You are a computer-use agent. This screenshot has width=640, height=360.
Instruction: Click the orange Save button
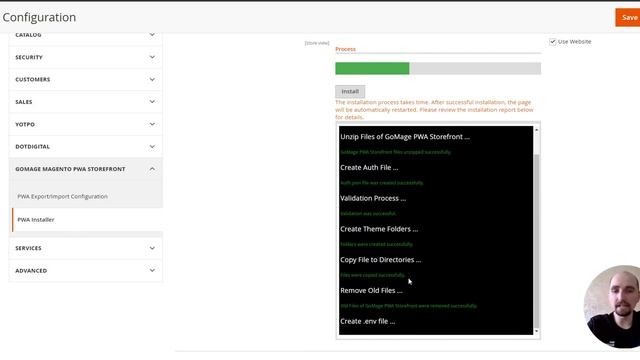click(x=628, y=17)
